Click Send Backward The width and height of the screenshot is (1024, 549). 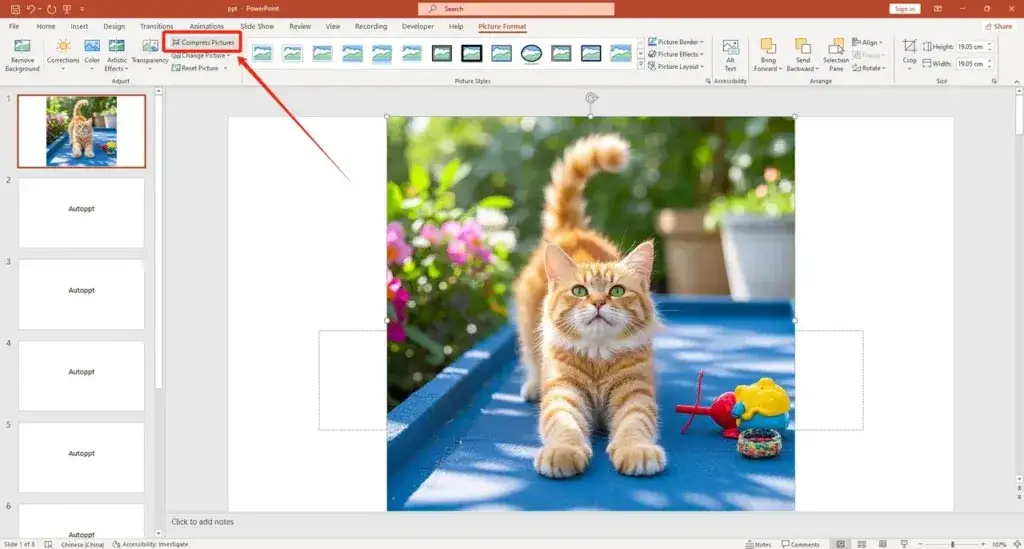point(803,55)
